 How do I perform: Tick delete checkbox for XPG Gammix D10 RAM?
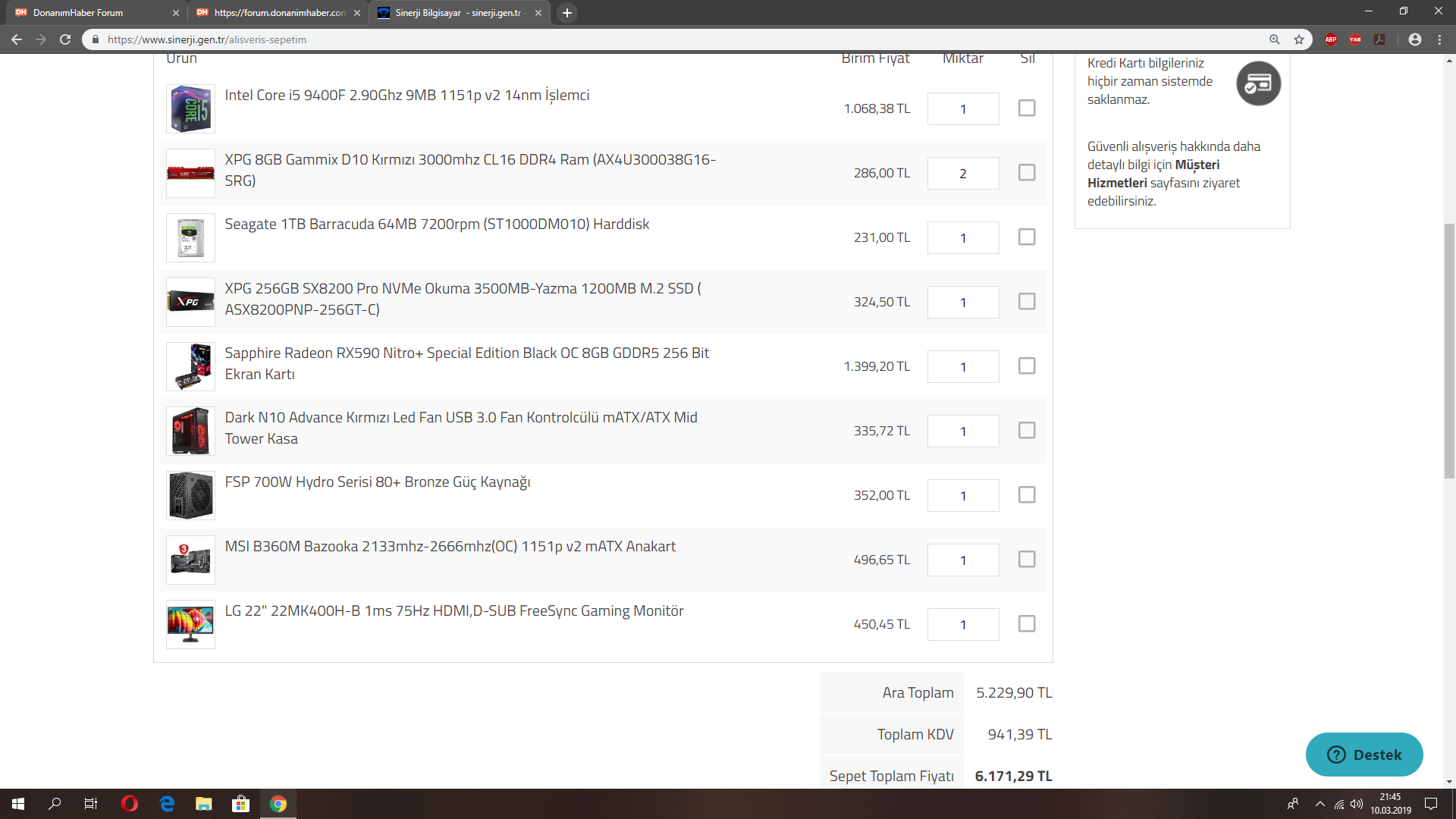click(x=1027, y=173)
